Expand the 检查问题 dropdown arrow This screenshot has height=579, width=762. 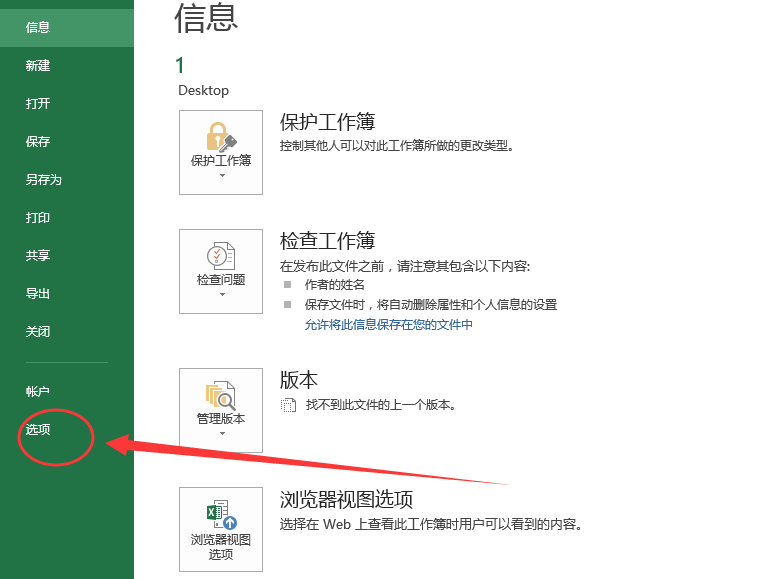tap(222, 295)
